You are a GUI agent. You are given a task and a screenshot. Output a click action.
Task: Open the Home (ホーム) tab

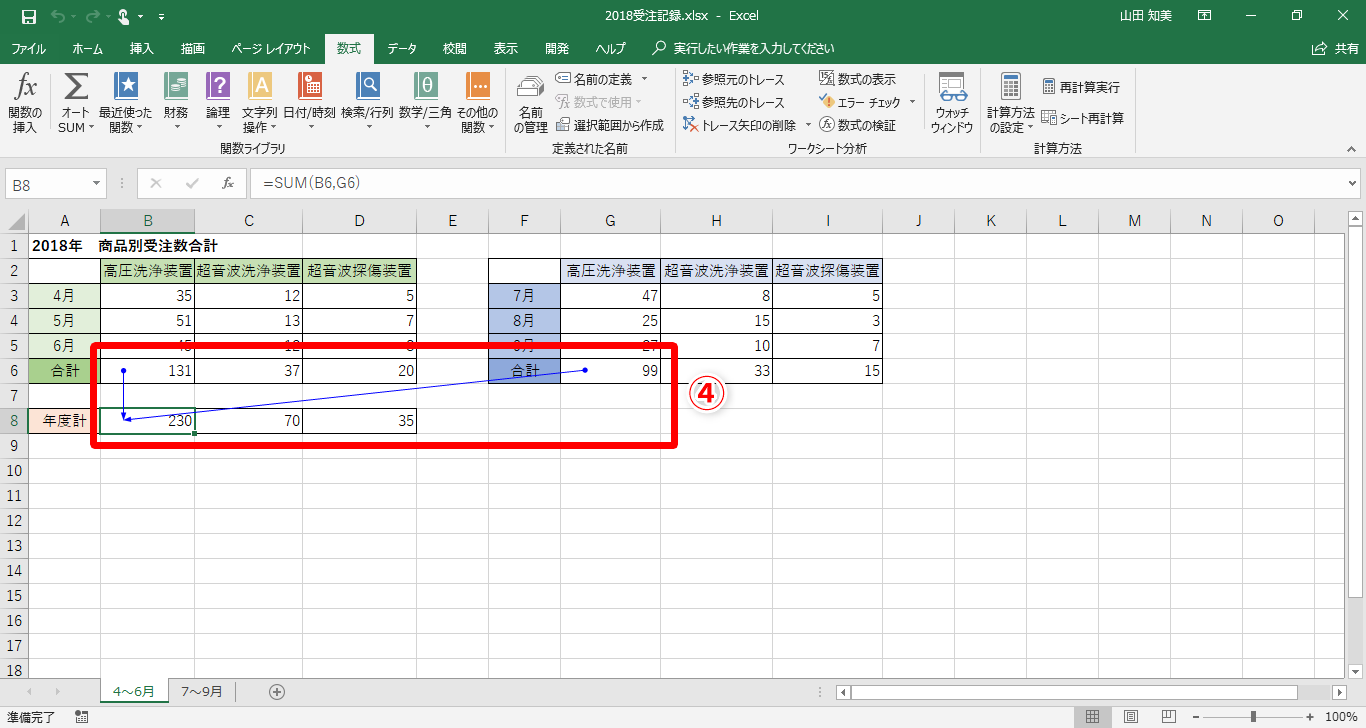pyautogui.click(x=88, y=48)
